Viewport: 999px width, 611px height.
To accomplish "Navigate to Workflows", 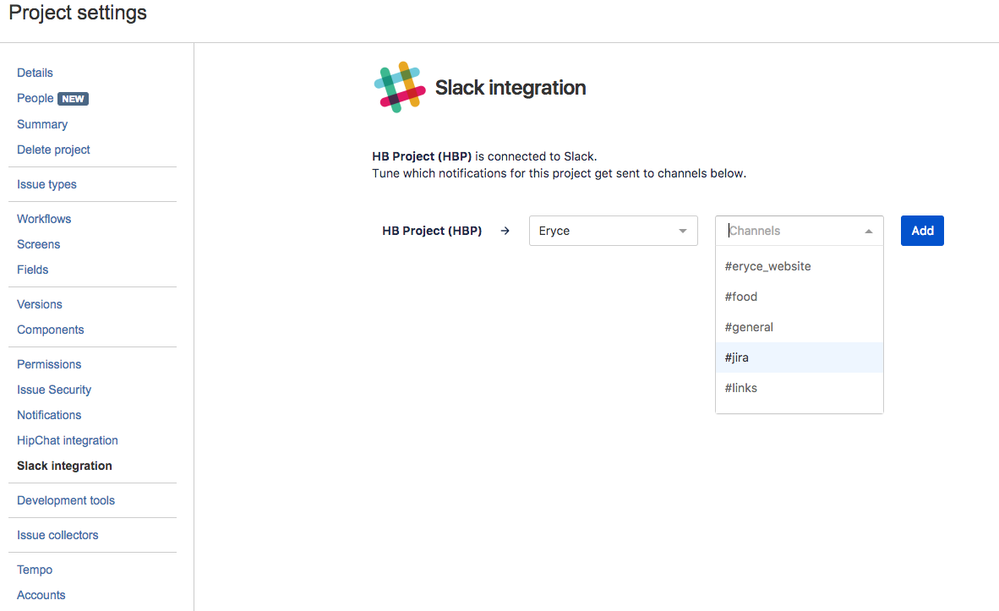I will coord(44,219).
